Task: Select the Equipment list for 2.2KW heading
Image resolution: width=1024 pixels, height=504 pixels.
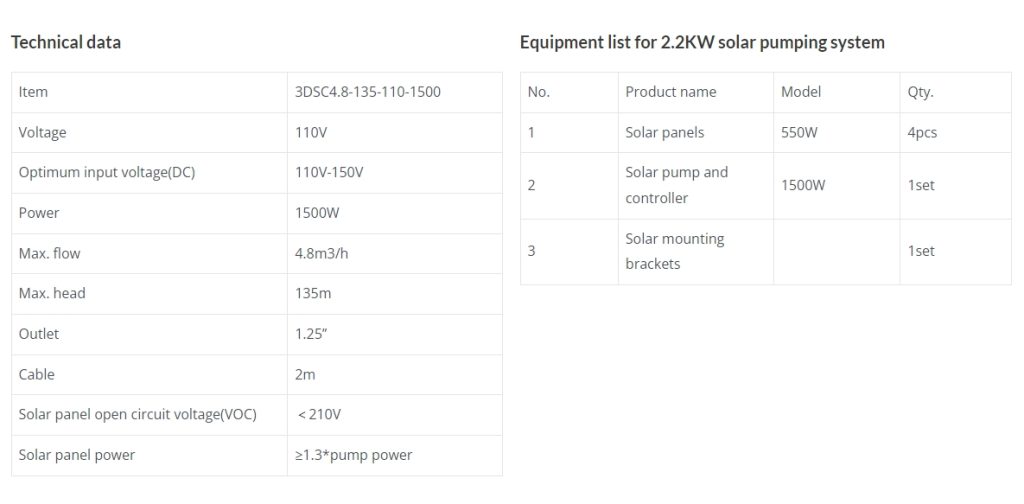Action: click(702, 42)
